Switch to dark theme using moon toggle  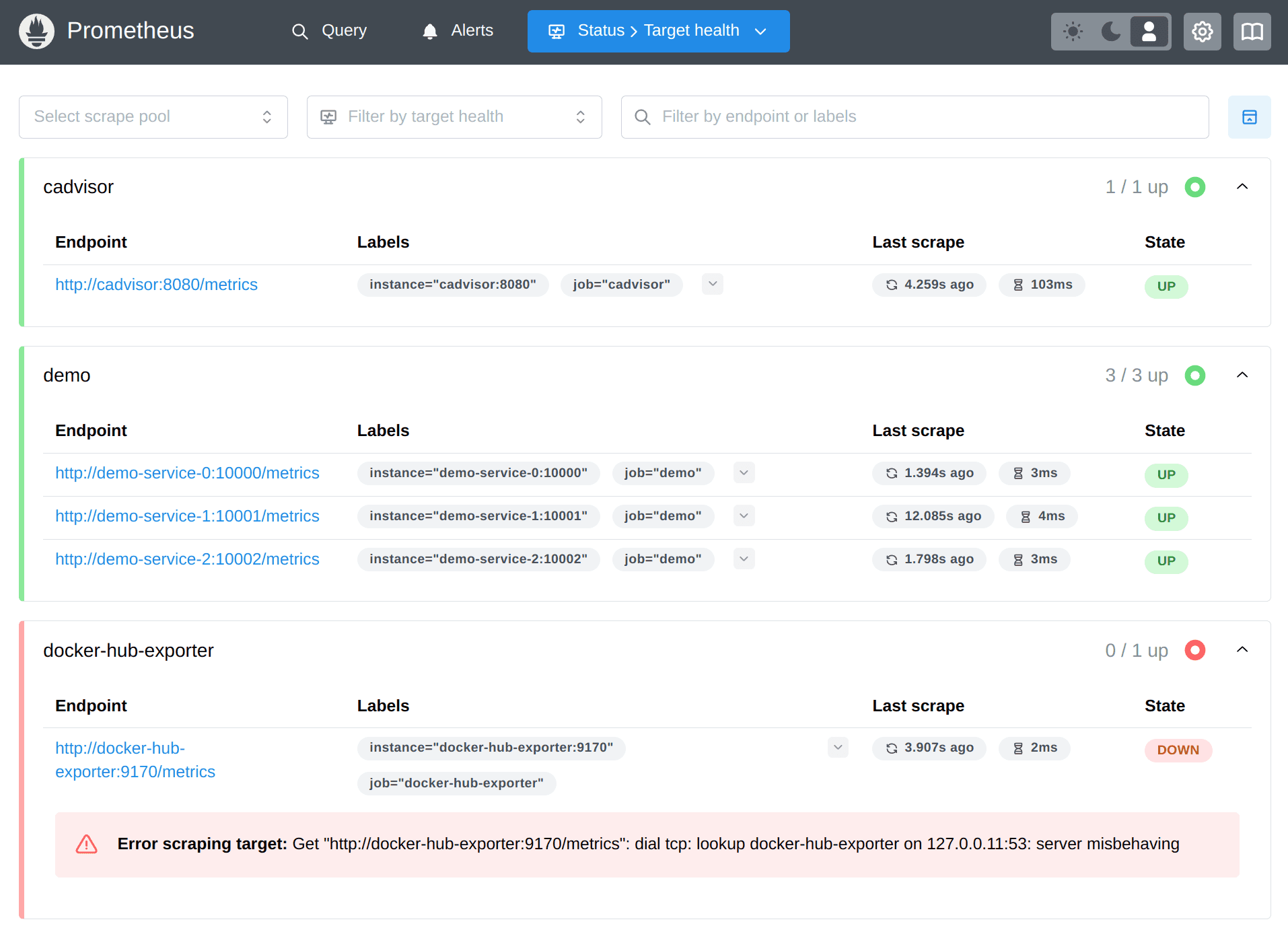coord(1110,31)
